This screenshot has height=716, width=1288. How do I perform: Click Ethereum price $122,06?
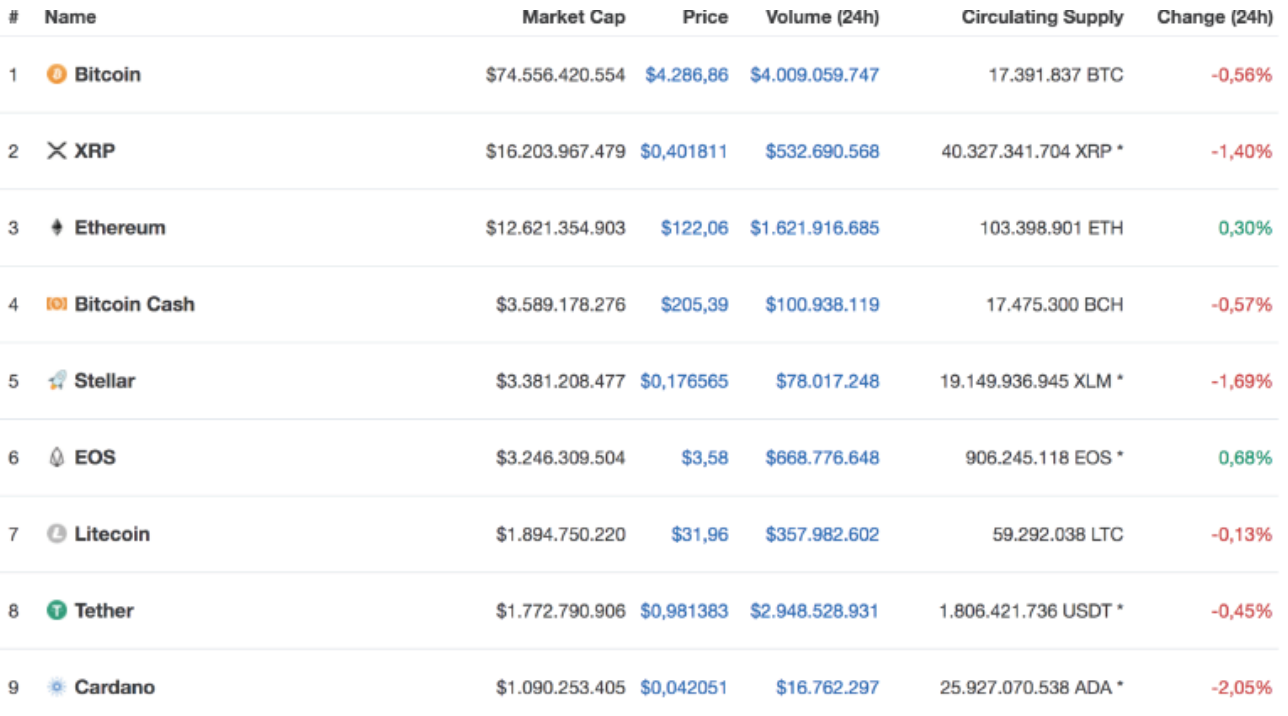coord(694,227)
